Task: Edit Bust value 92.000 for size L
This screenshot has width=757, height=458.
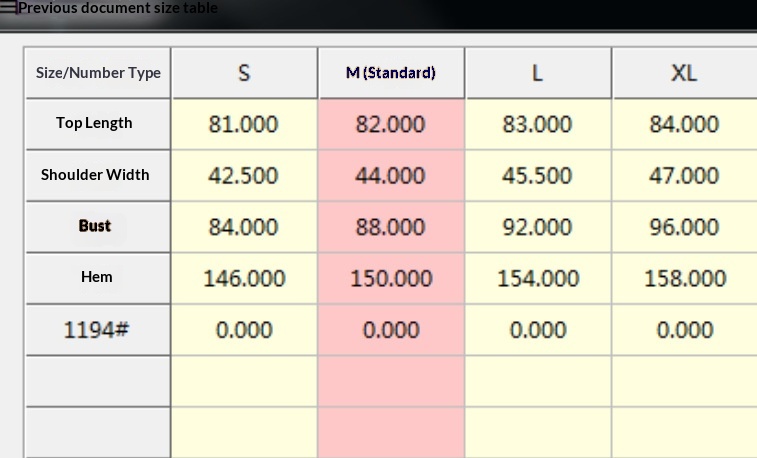Action: point(538,227)
